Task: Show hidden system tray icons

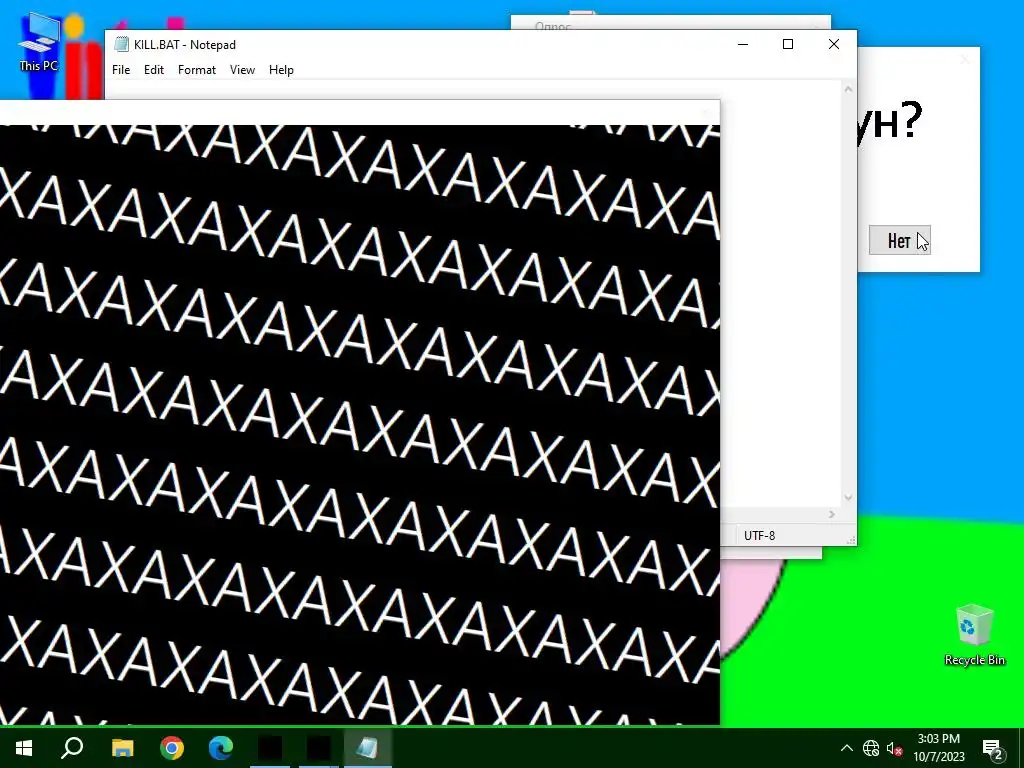Action: [x=846, y=748]
